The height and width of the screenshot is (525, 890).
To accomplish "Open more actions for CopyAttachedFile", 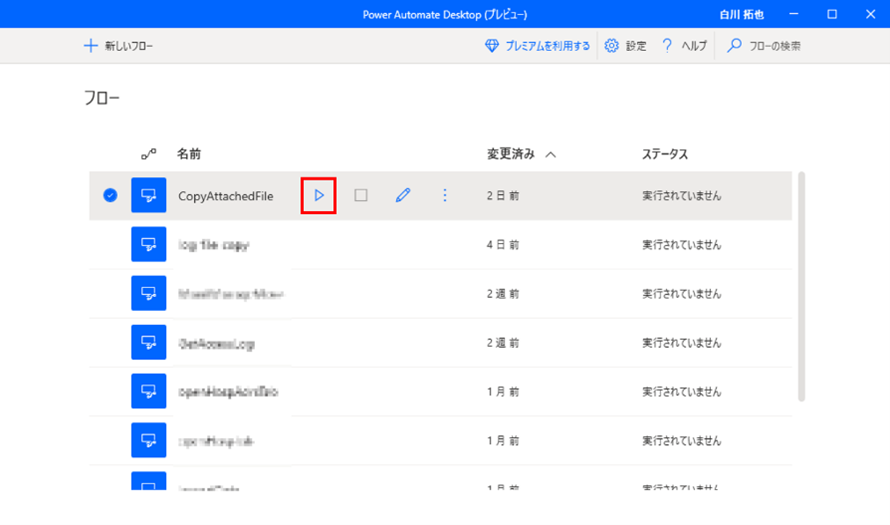I will pyautogui.click(x=444, y=195).
